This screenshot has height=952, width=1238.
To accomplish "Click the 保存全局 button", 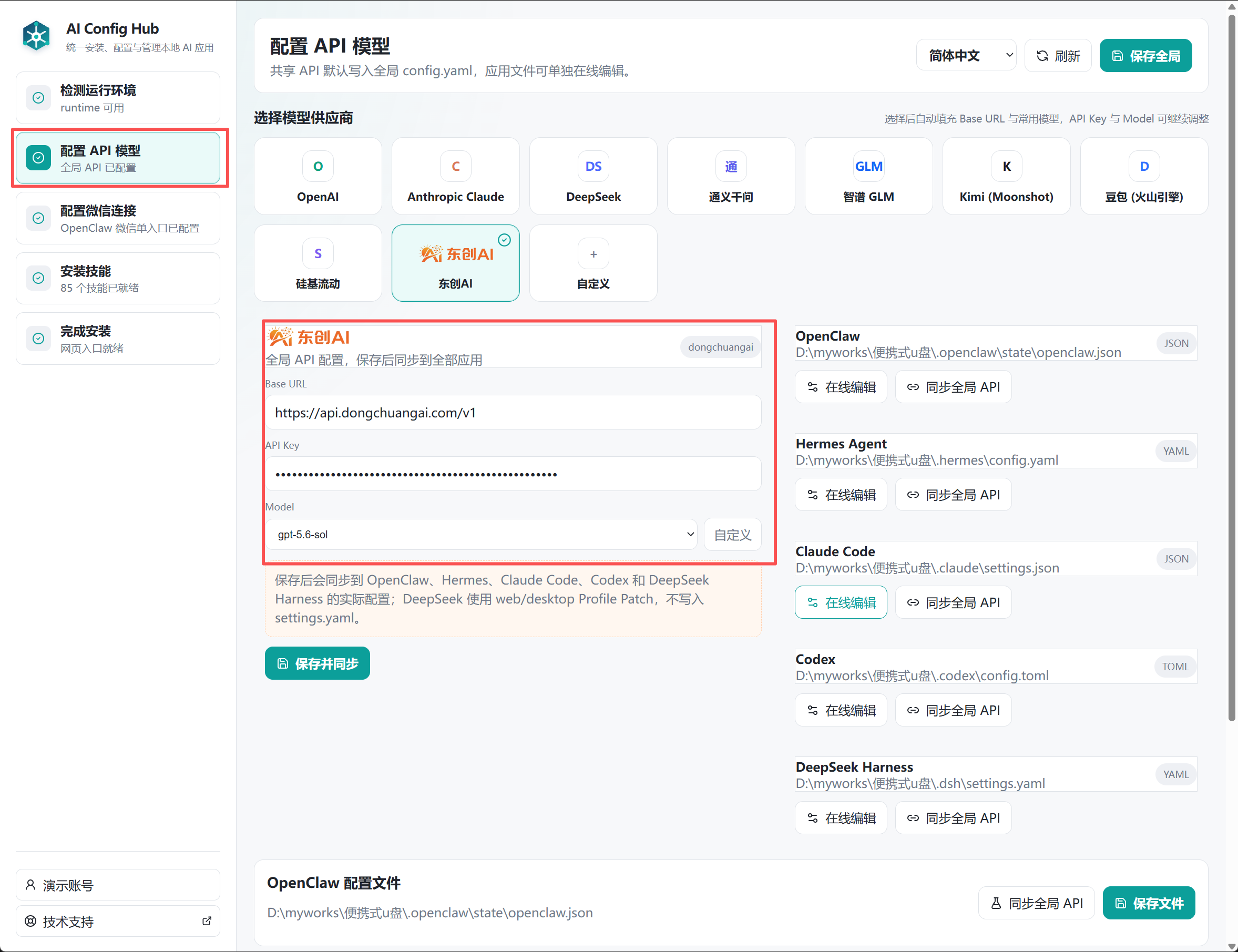I will coord(1145,56).
